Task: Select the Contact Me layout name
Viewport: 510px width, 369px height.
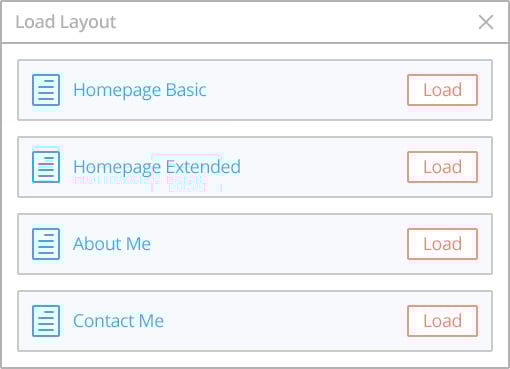Action: (118, 321)
